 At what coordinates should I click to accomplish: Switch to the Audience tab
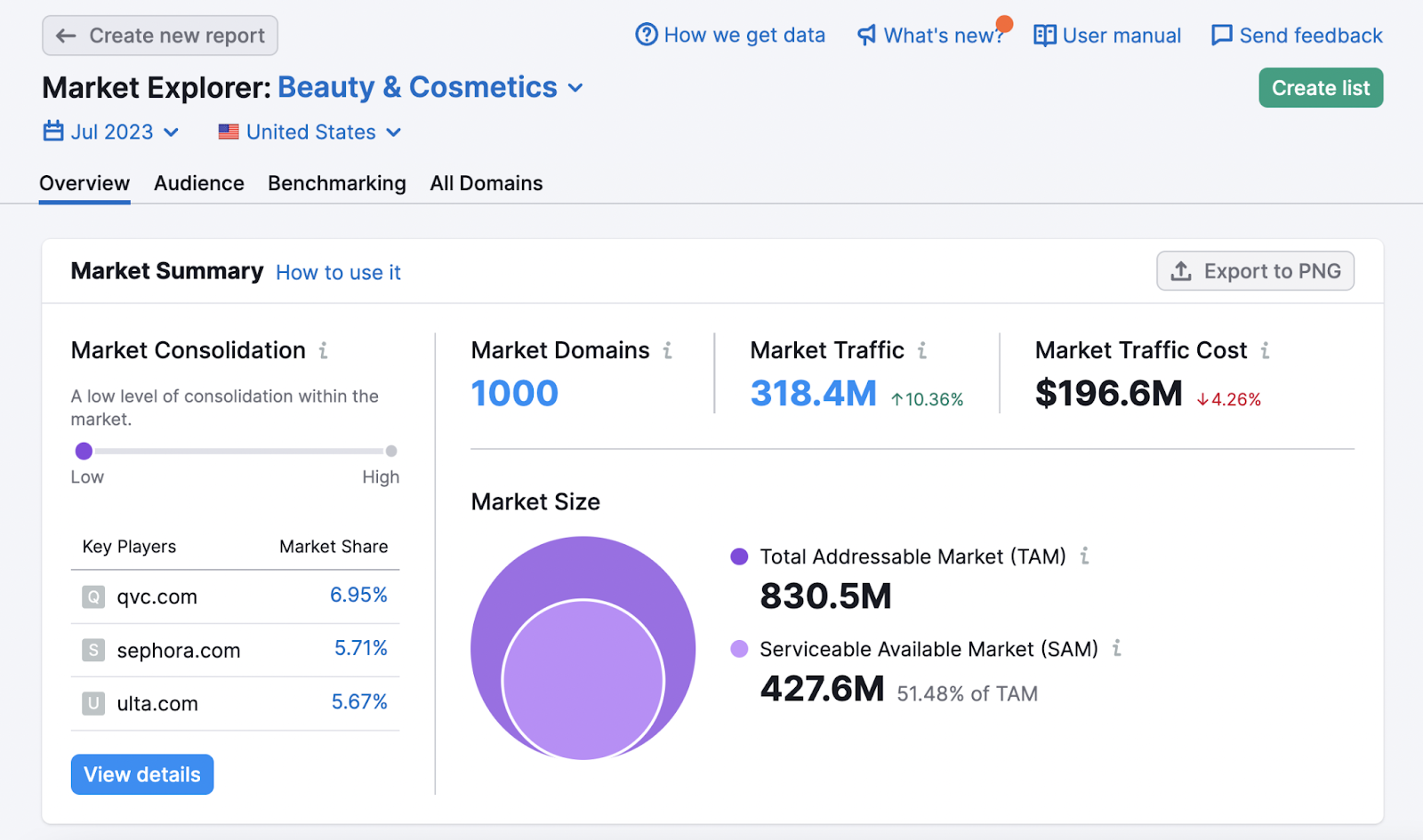198,183
